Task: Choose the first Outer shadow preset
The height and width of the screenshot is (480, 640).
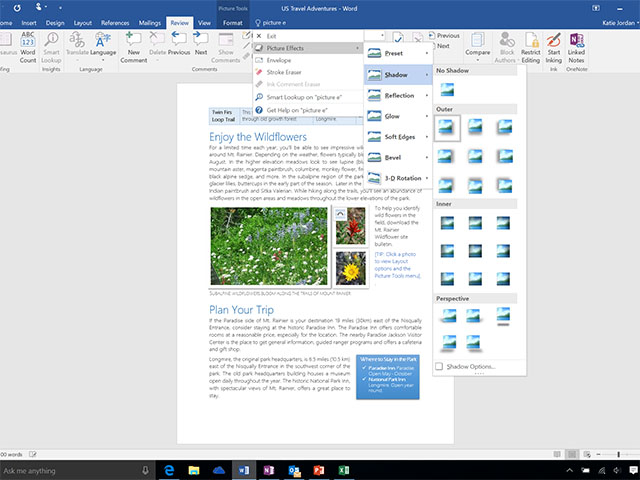Action: 447,128
